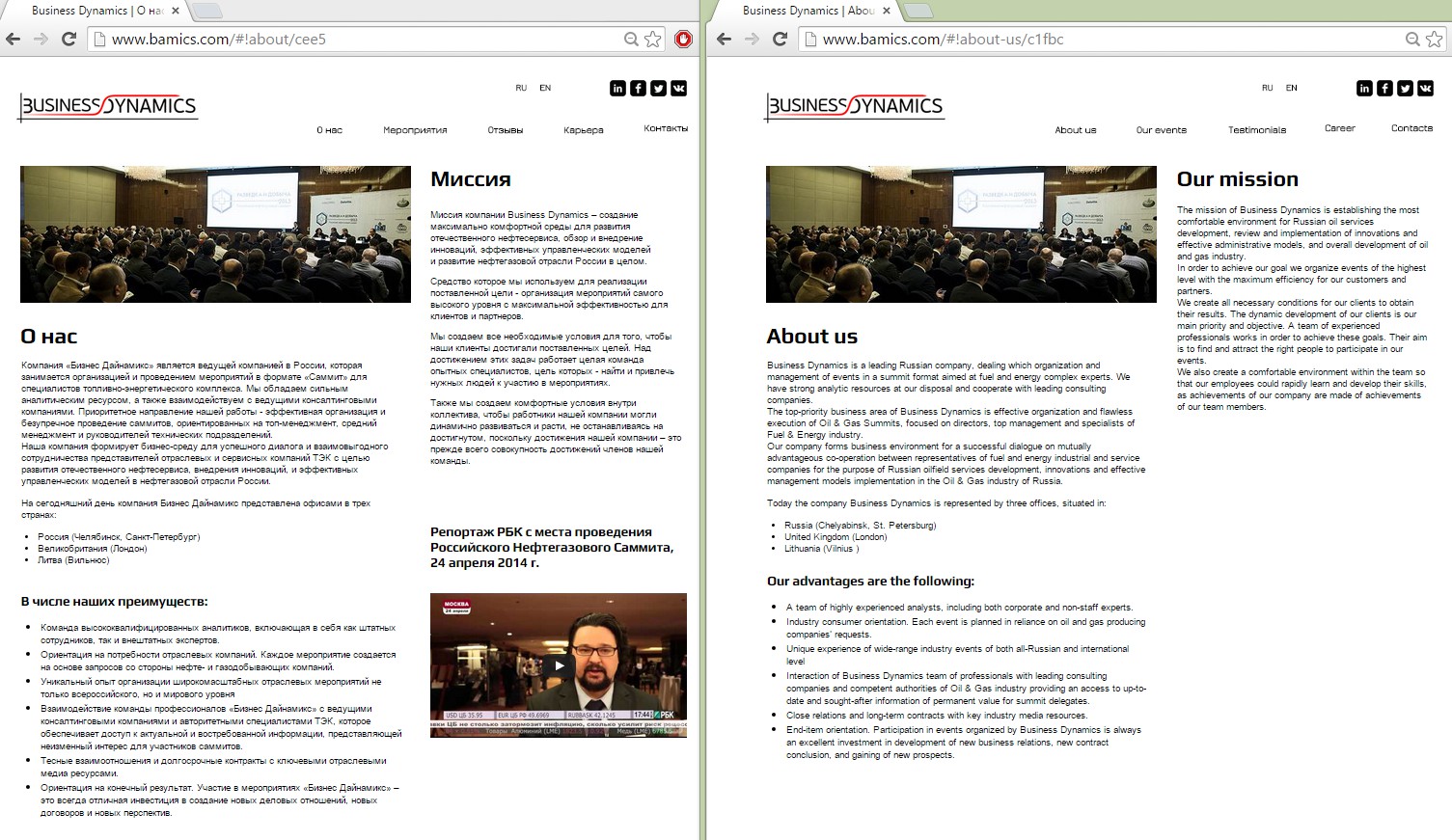Open the 'О нас' menu item
The height and width of the screenshot is (840, 1452).
(330, 130)
